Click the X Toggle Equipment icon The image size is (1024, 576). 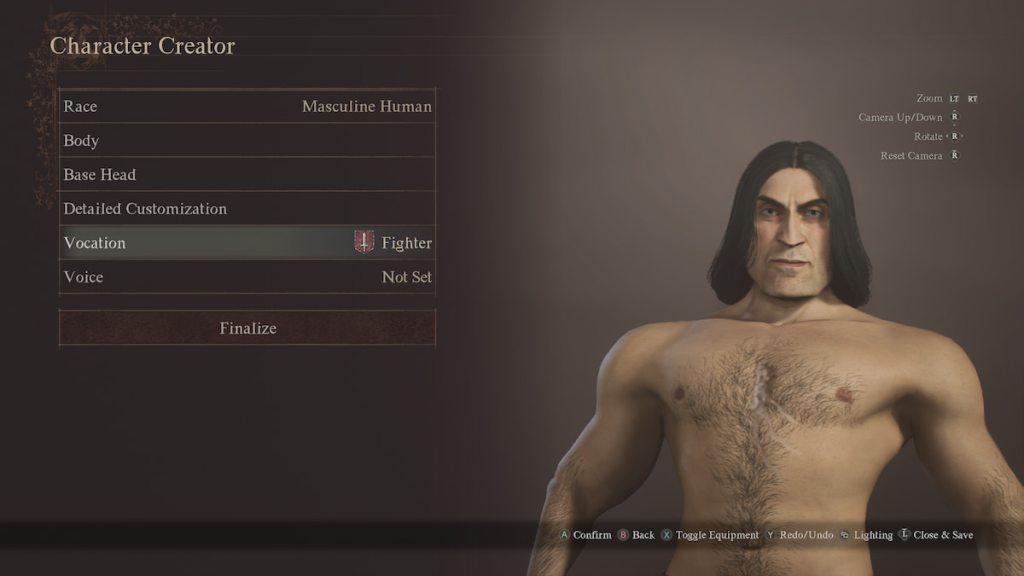pos(666,535)
